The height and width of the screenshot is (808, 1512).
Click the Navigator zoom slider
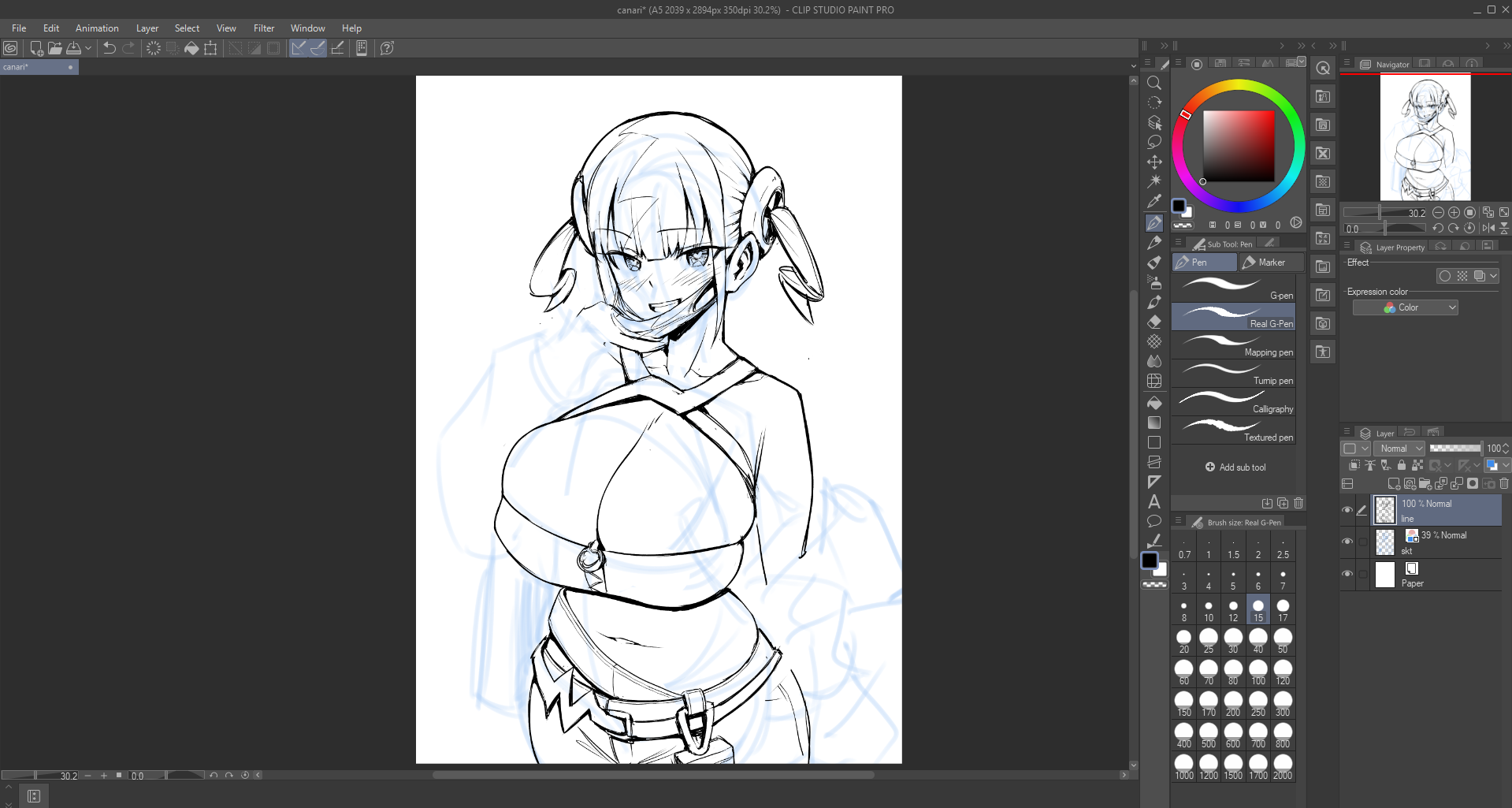point(1385,213)
